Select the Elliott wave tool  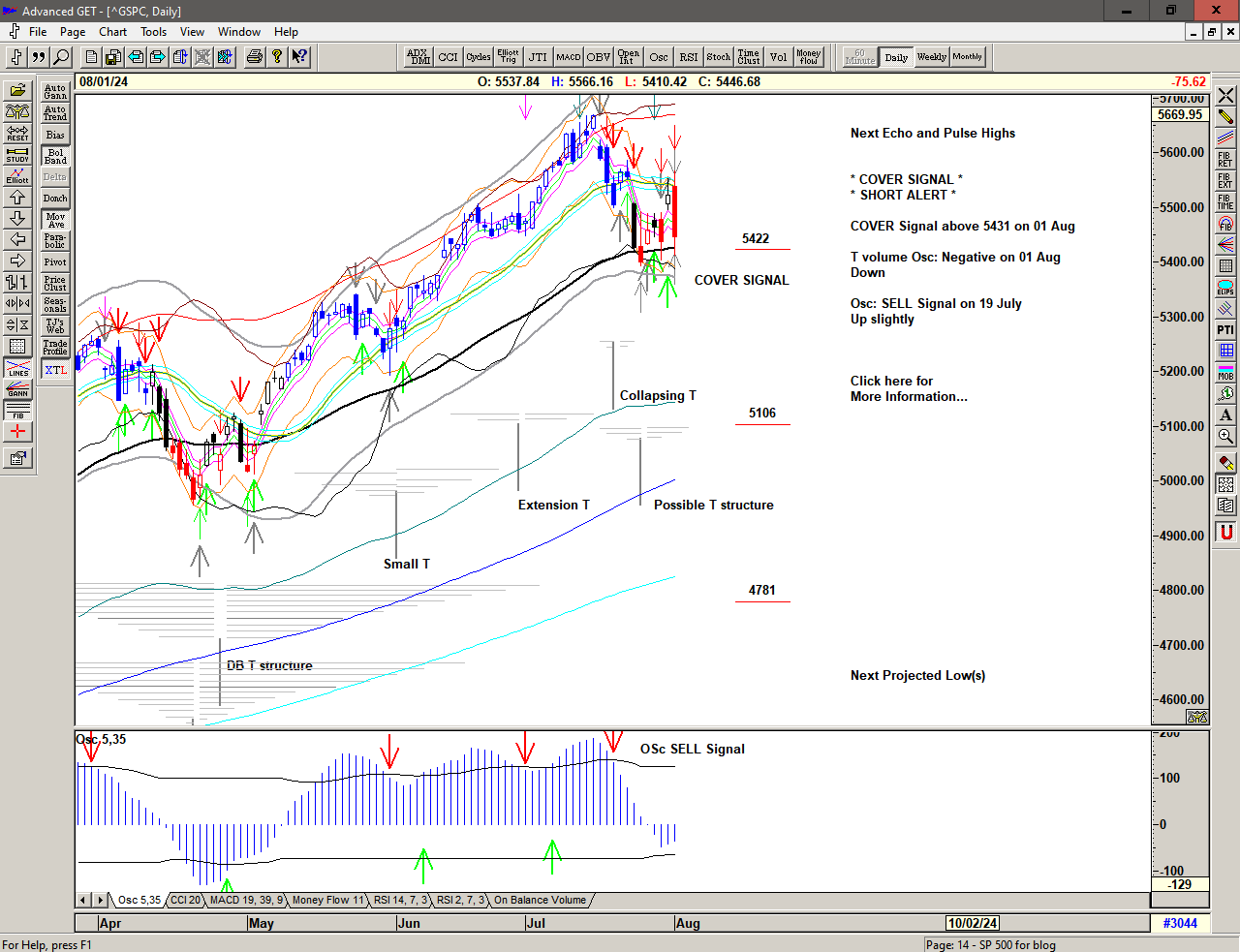pos(17,175)
